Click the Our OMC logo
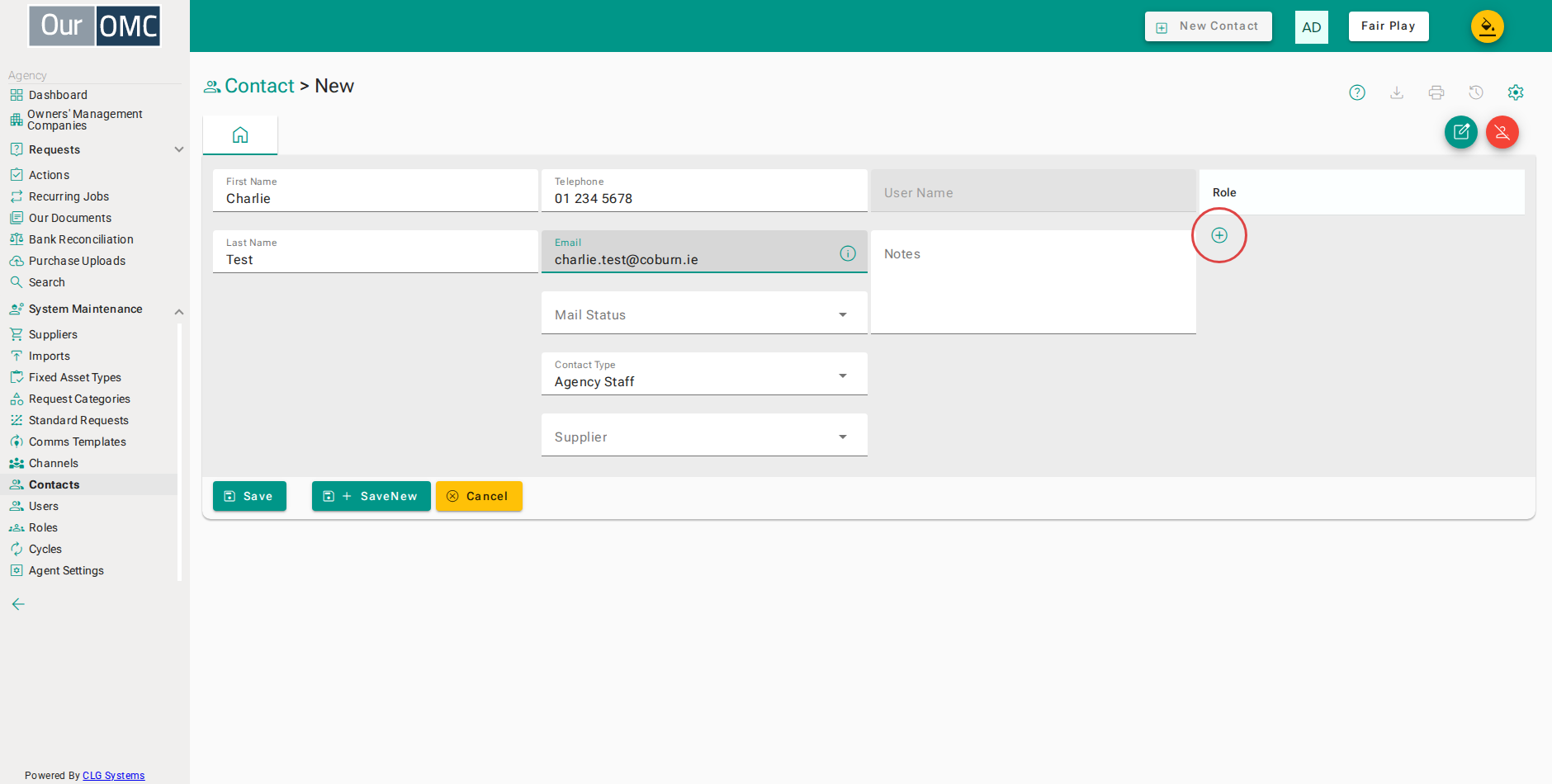Screen dimensions: 1552x784 [x=95, y=26]
